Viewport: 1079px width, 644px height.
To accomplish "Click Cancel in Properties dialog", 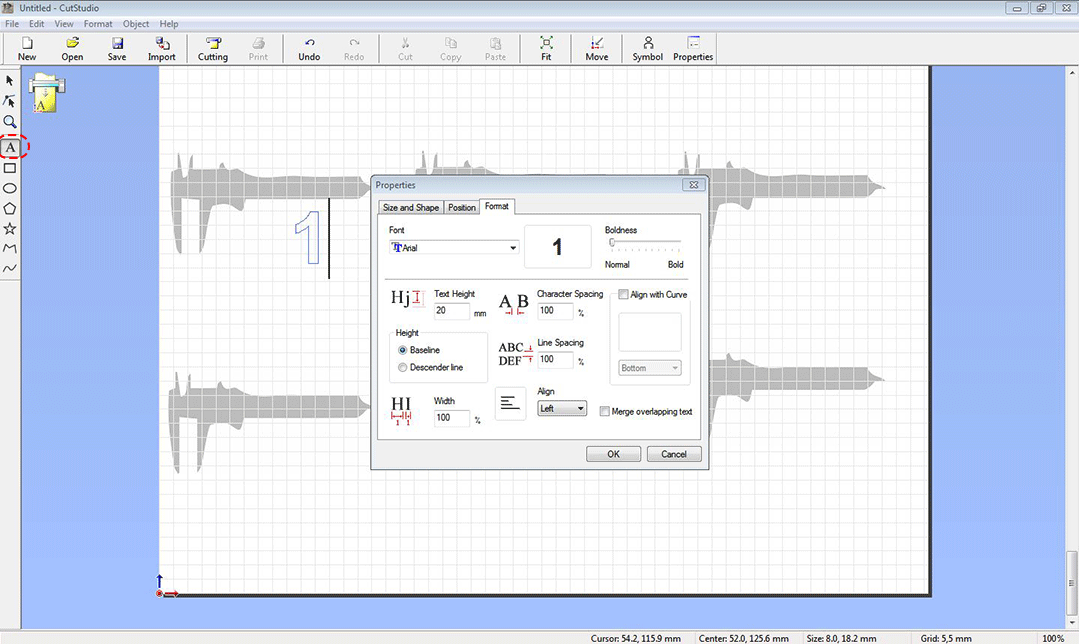I will [x=674, y=454].
